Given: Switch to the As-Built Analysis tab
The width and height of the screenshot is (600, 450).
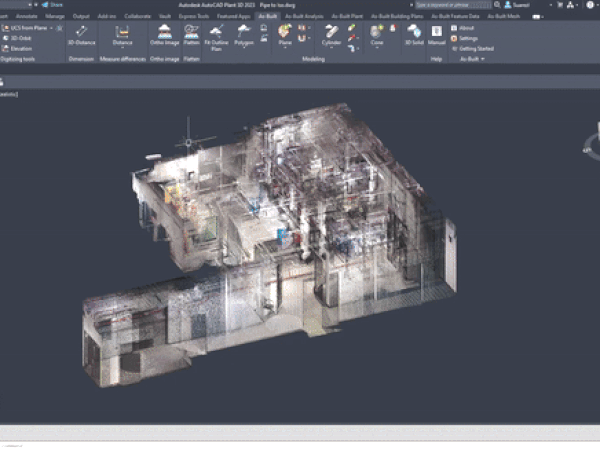Looking at the screenshot, I should pyautogui.click(x=304, y=16).
